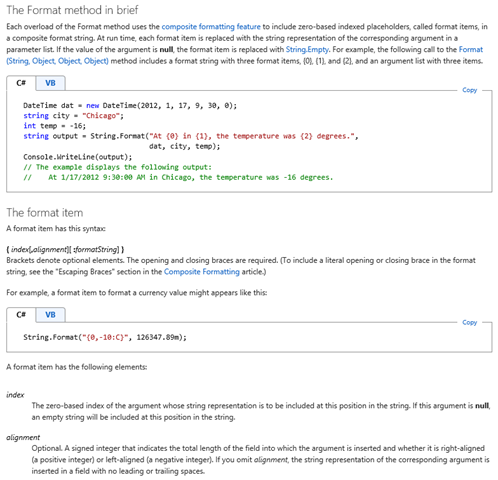The image size is (498, 480).
Task: Open the Composite Formatting article link
Action: (202, 272)
